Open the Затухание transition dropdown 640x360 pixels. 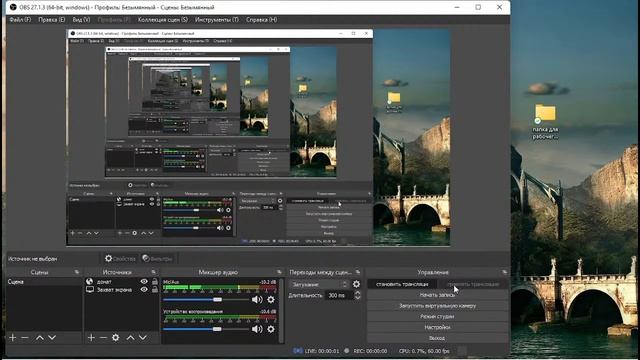319,284
